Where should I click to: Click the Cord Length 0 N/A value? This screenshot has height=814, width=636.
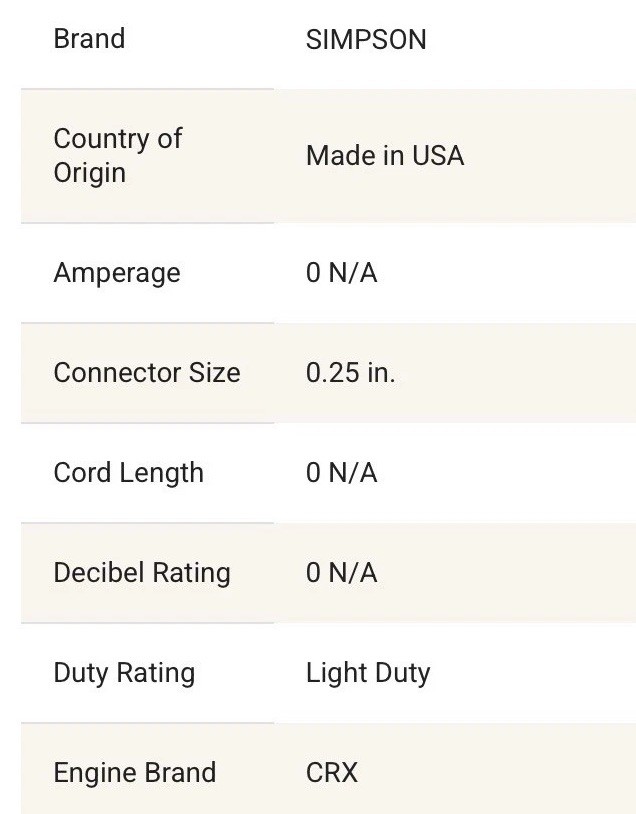click(342, 472)
